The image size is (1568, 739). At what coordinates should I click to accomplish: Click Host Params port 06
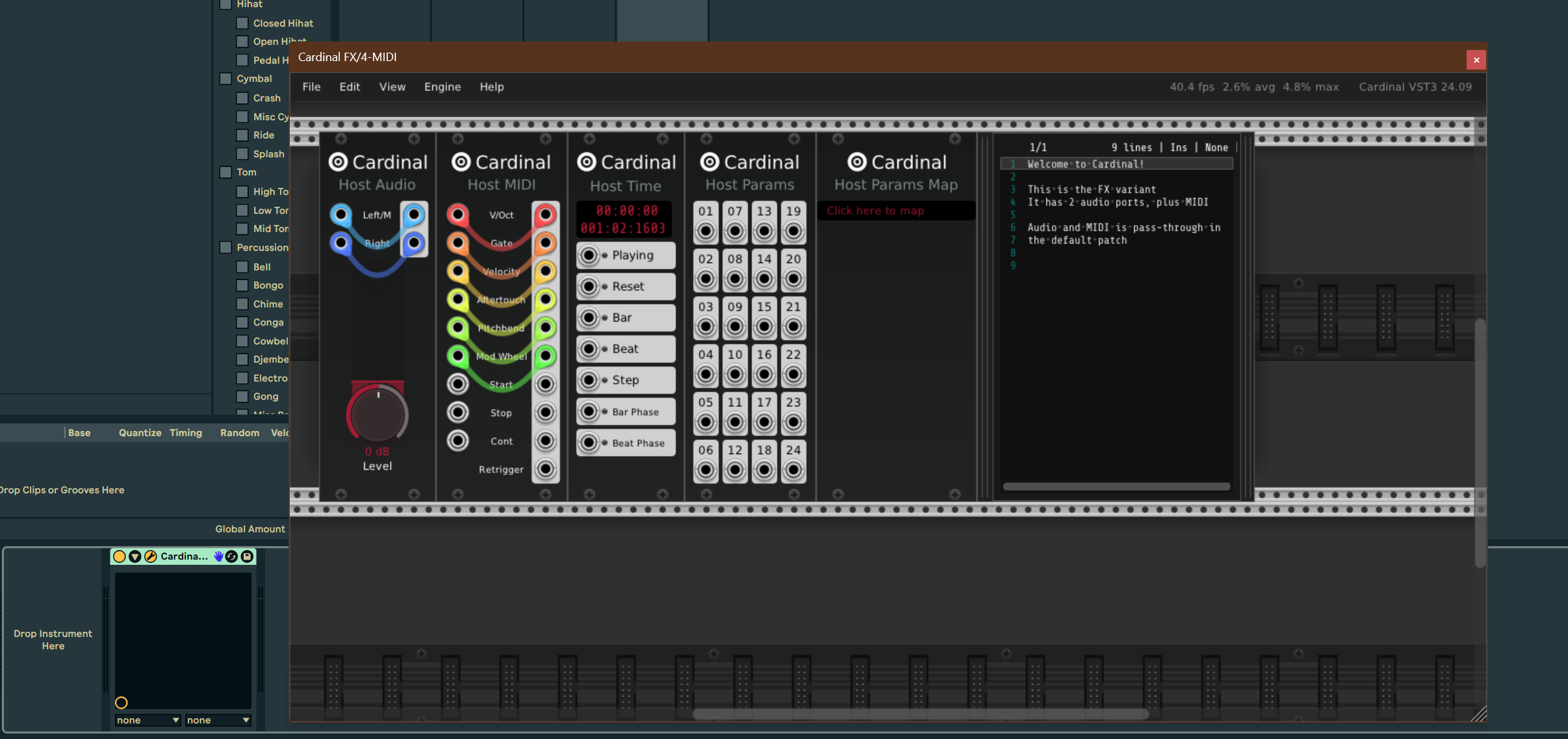[706, 469]
